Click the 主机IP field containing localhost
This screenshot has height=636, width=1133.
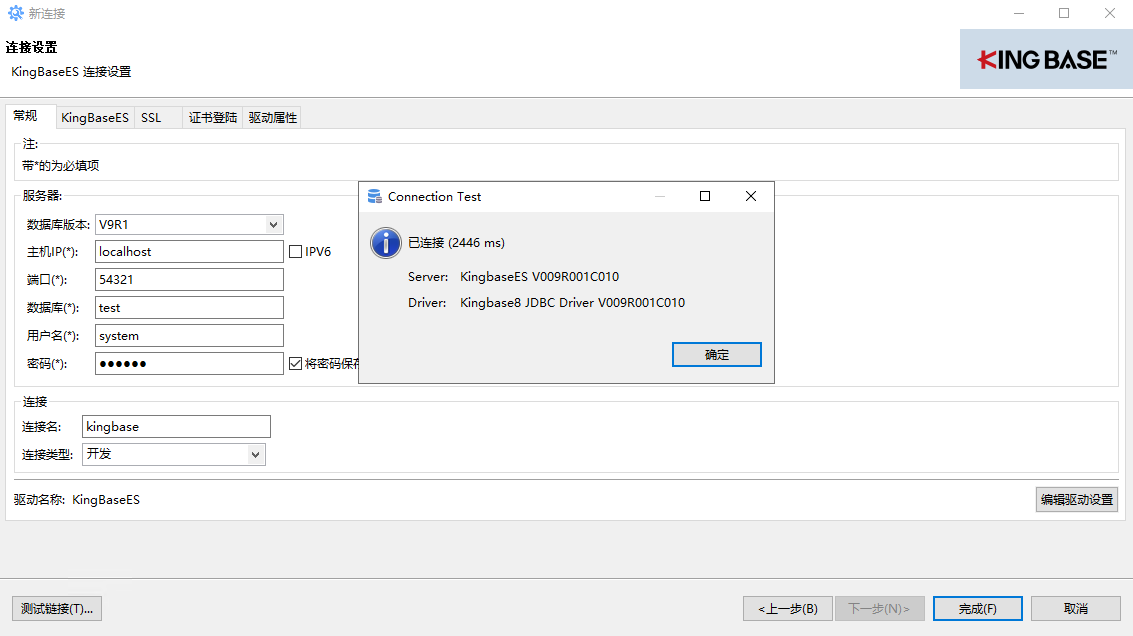(189, 252)
